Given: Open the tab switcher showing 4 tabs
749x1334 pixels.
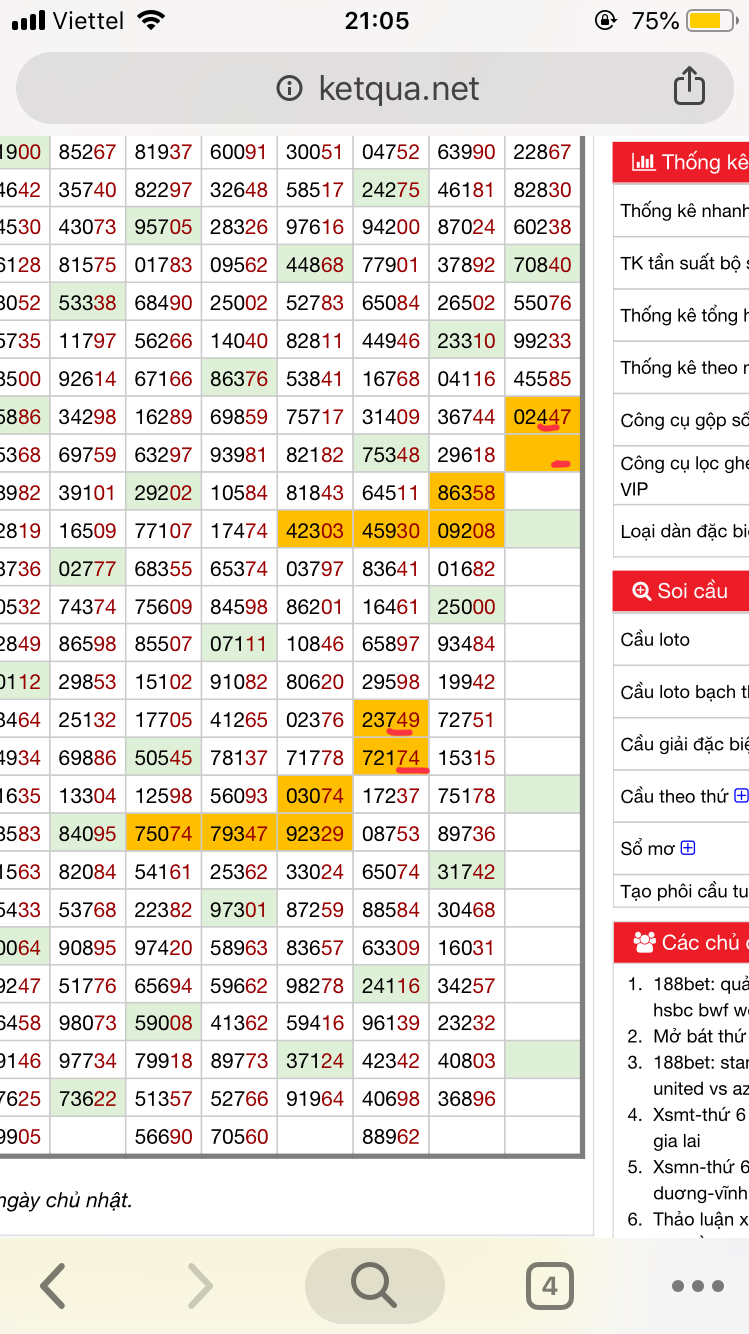Looking at the screenshot, I should coord(549,1285).
